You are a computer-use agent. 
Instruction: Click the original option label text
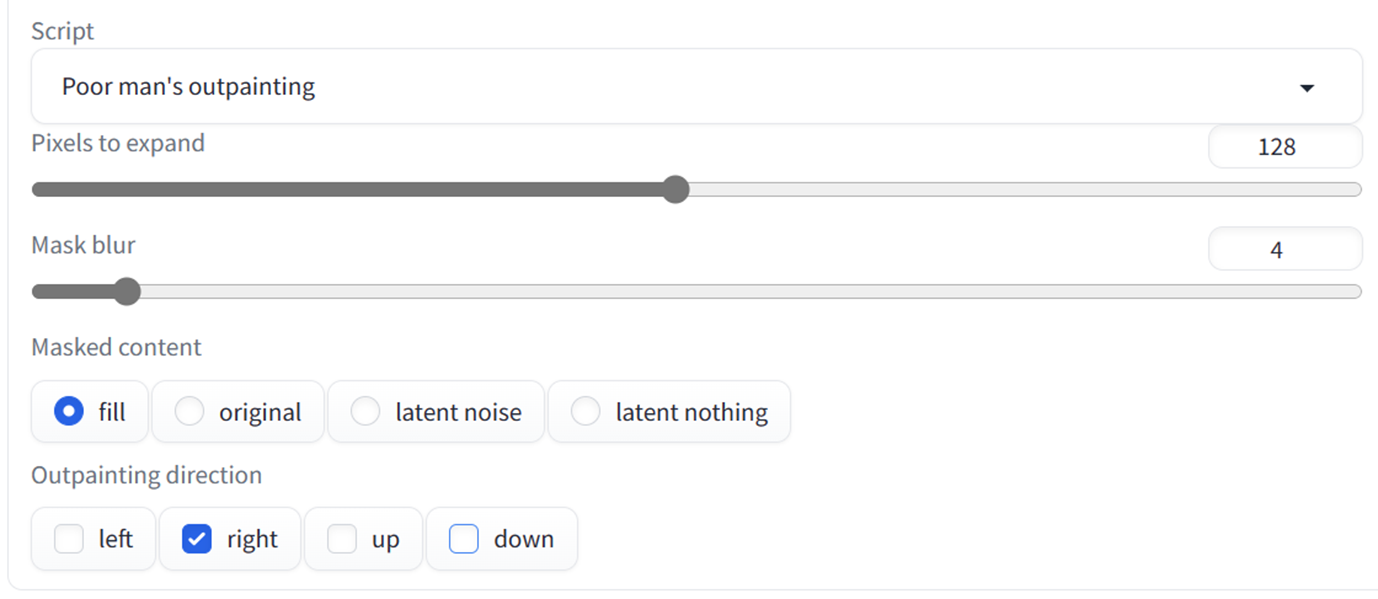[x=260, y=412]
